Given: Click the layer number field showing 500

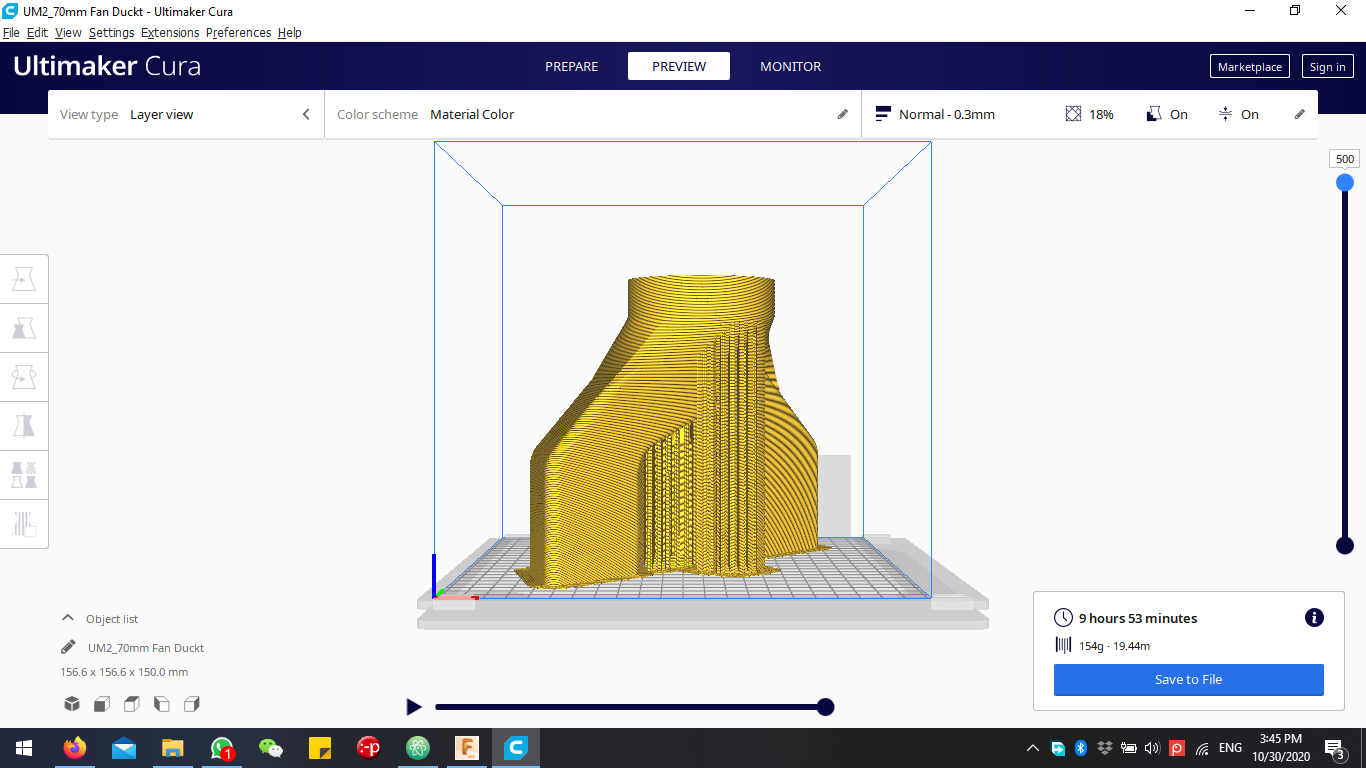Looking at the screenshot, I should click(x=1345, y=159).
